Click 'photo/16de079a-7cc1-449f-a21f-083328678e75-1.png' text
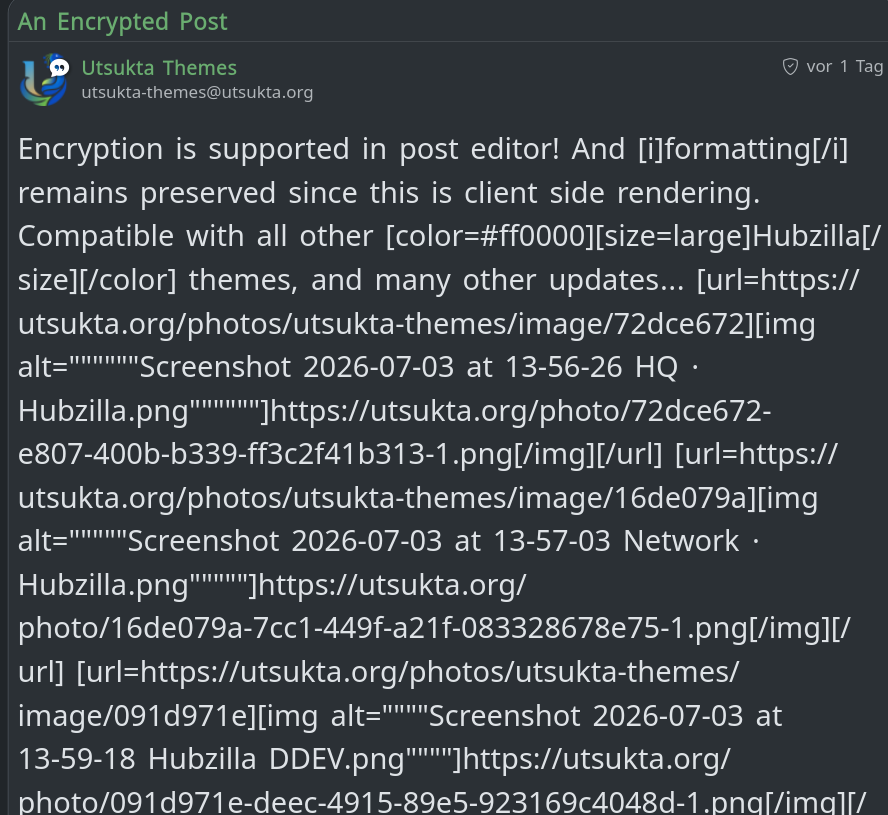 tap(383, 629)
